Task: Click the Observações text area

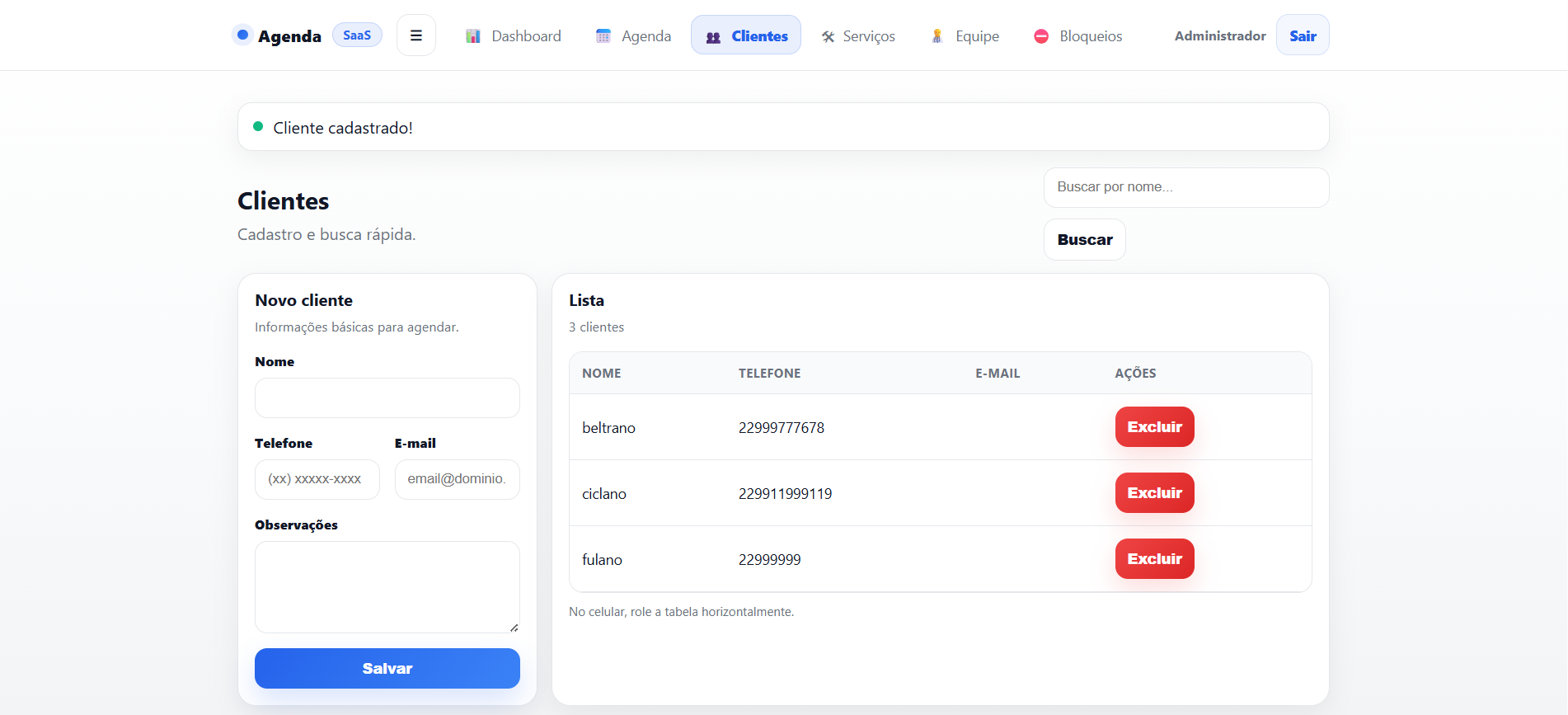Action: click(x=387, y=586)
